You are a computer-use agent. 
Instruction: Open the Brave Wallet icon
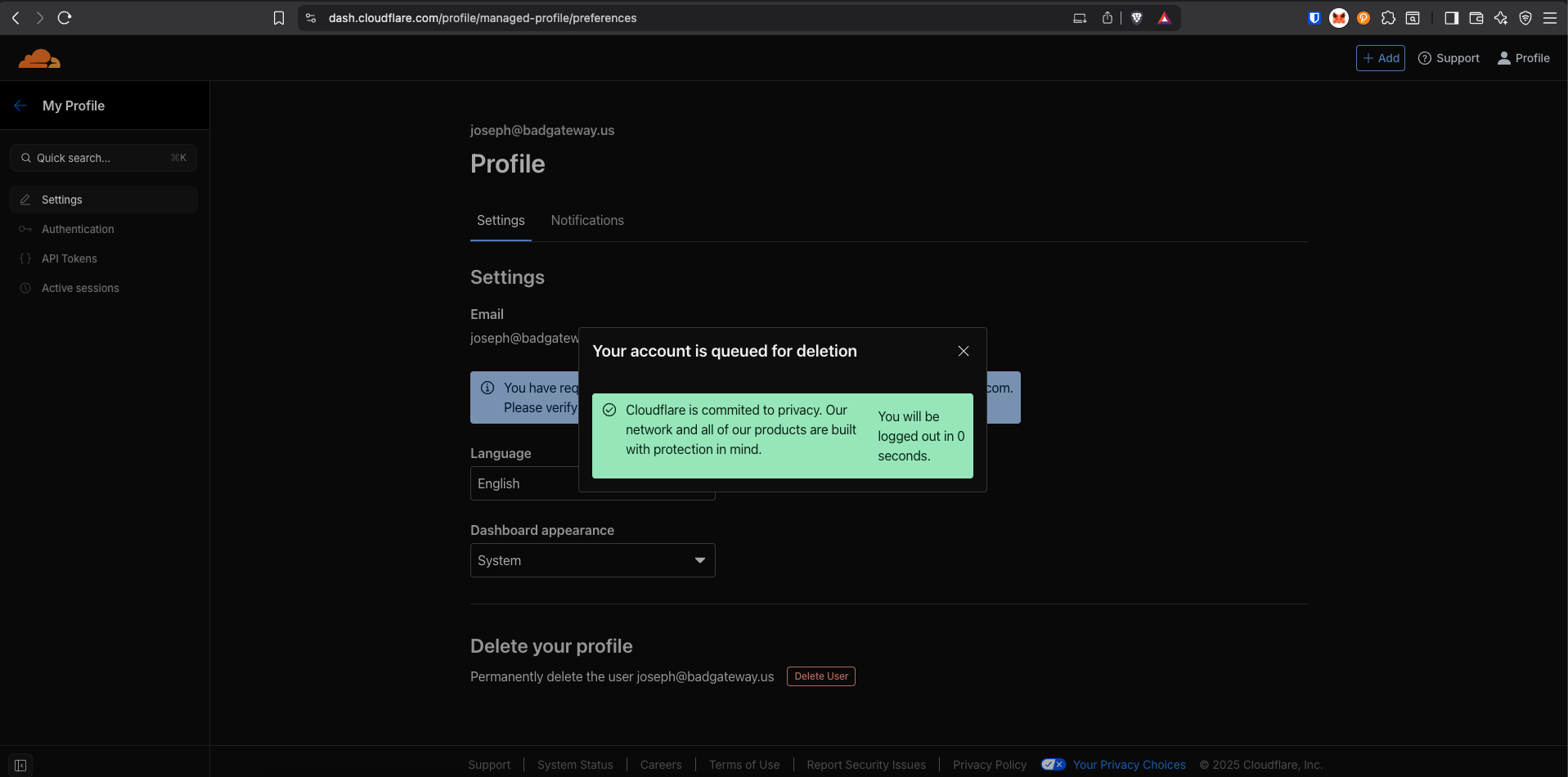[1477, 17]
